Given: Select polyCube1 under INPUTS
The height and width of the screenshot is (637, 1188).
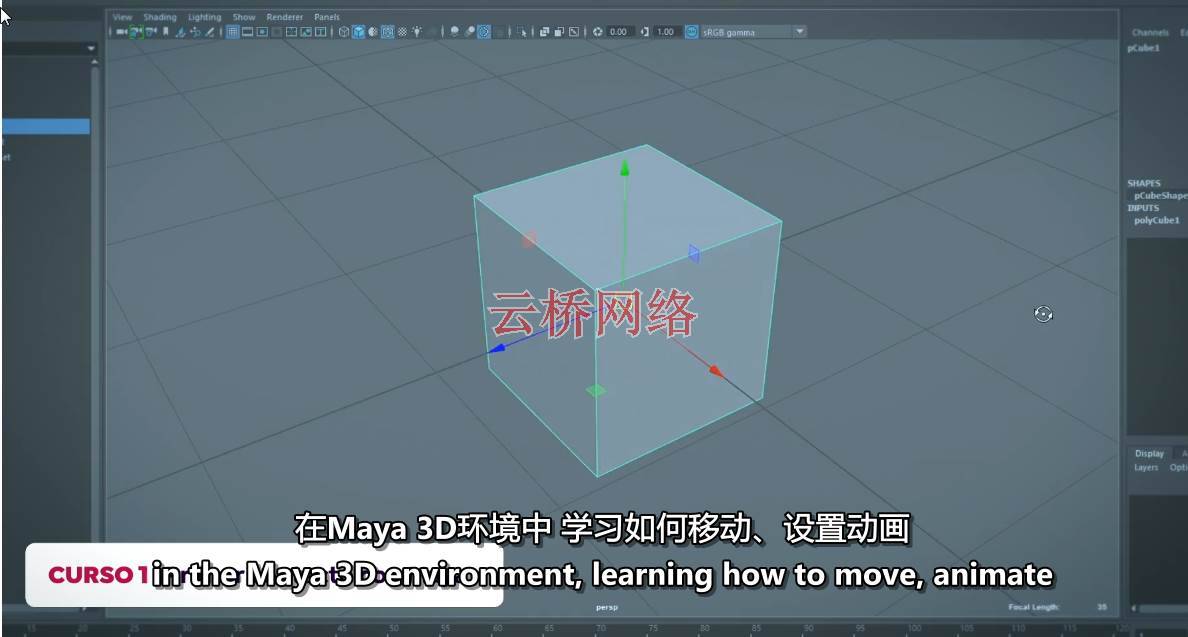Looking at the screenshot, I should 1157,220.
